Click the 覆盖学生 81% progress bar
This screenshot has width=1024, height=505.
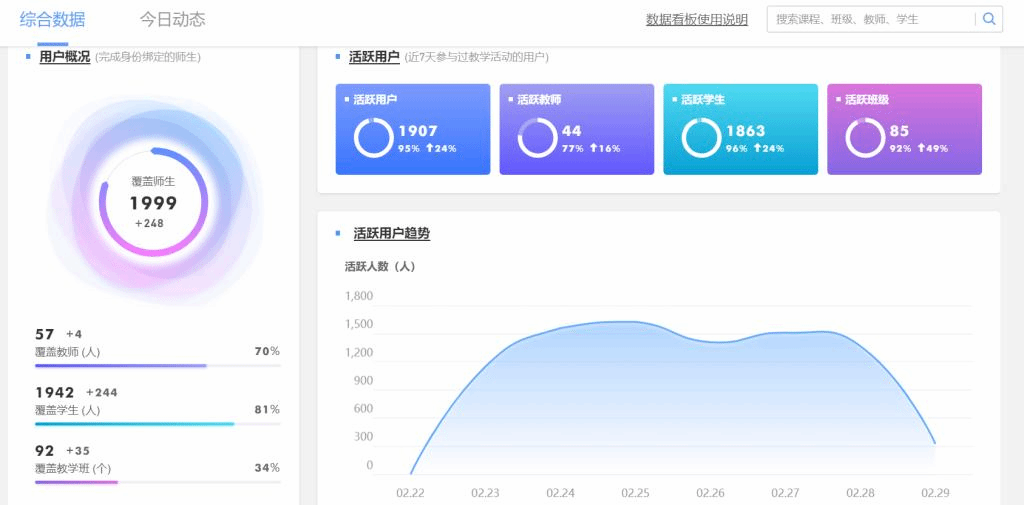[x=157, y=424]
